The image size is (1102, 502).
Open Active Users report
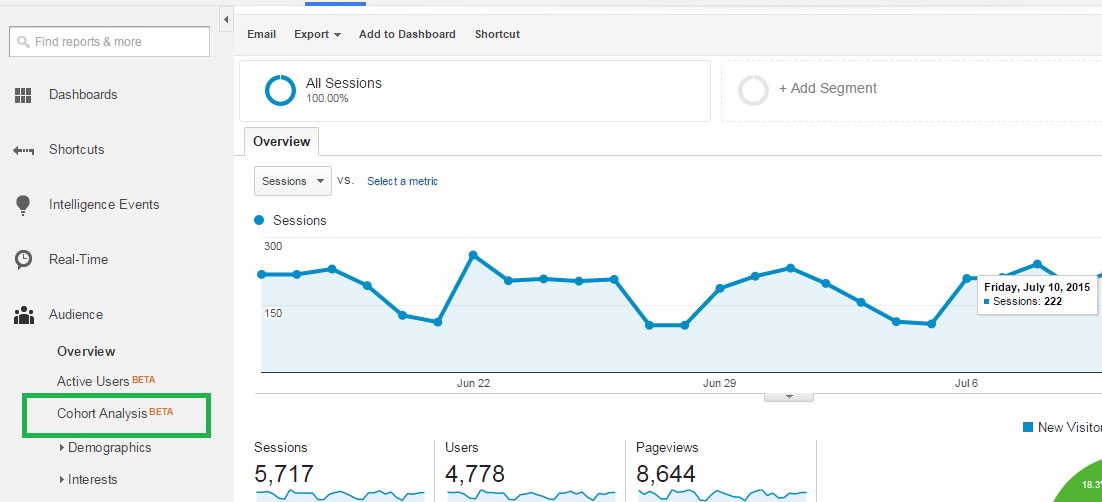click(93, 381)
